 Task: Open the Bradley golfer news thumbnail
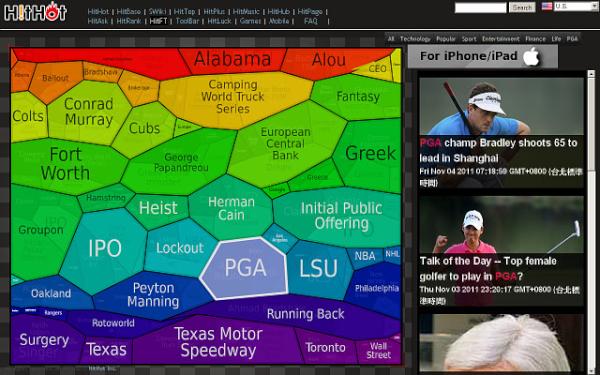[501, 106]
